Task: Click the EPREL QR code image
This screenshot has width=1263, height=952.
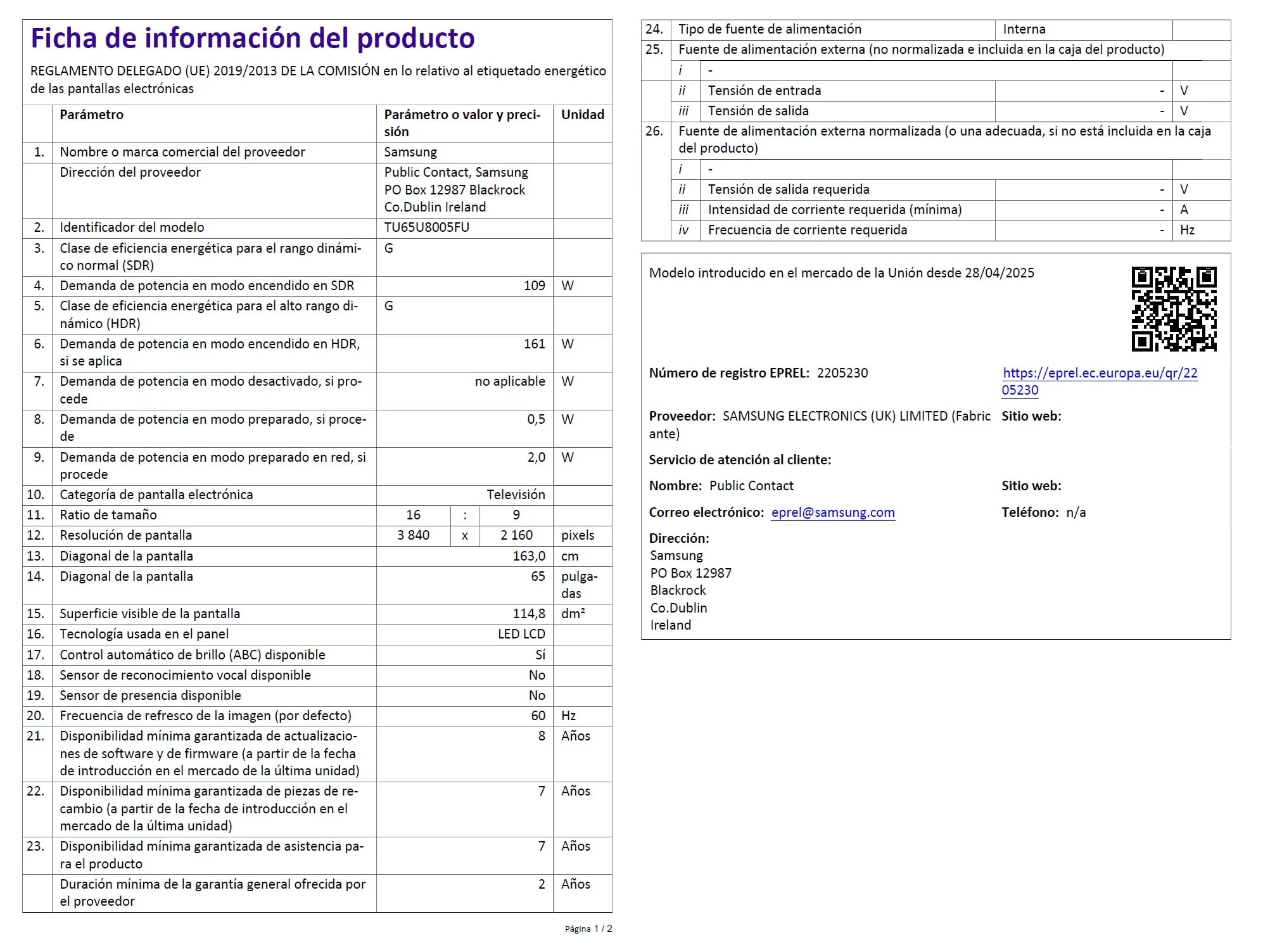Action: [1174, 309]
